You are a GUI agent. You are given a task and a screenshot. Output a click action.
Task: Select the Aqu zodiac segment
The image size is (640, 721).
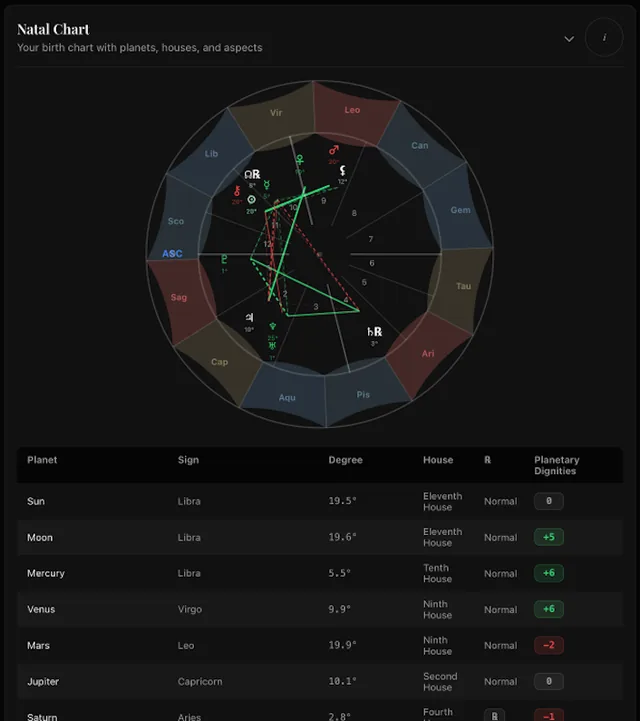[x=287, y=397]
